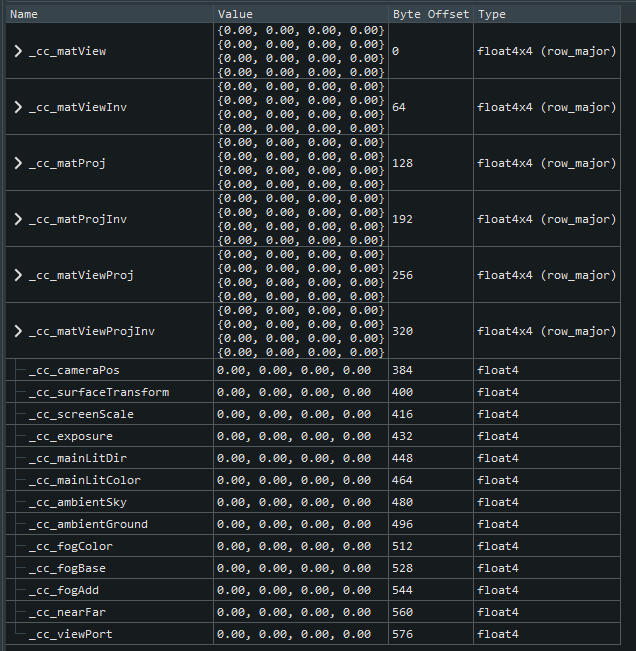Click the _cc_fogBase byte offset 528

[403, 568]
